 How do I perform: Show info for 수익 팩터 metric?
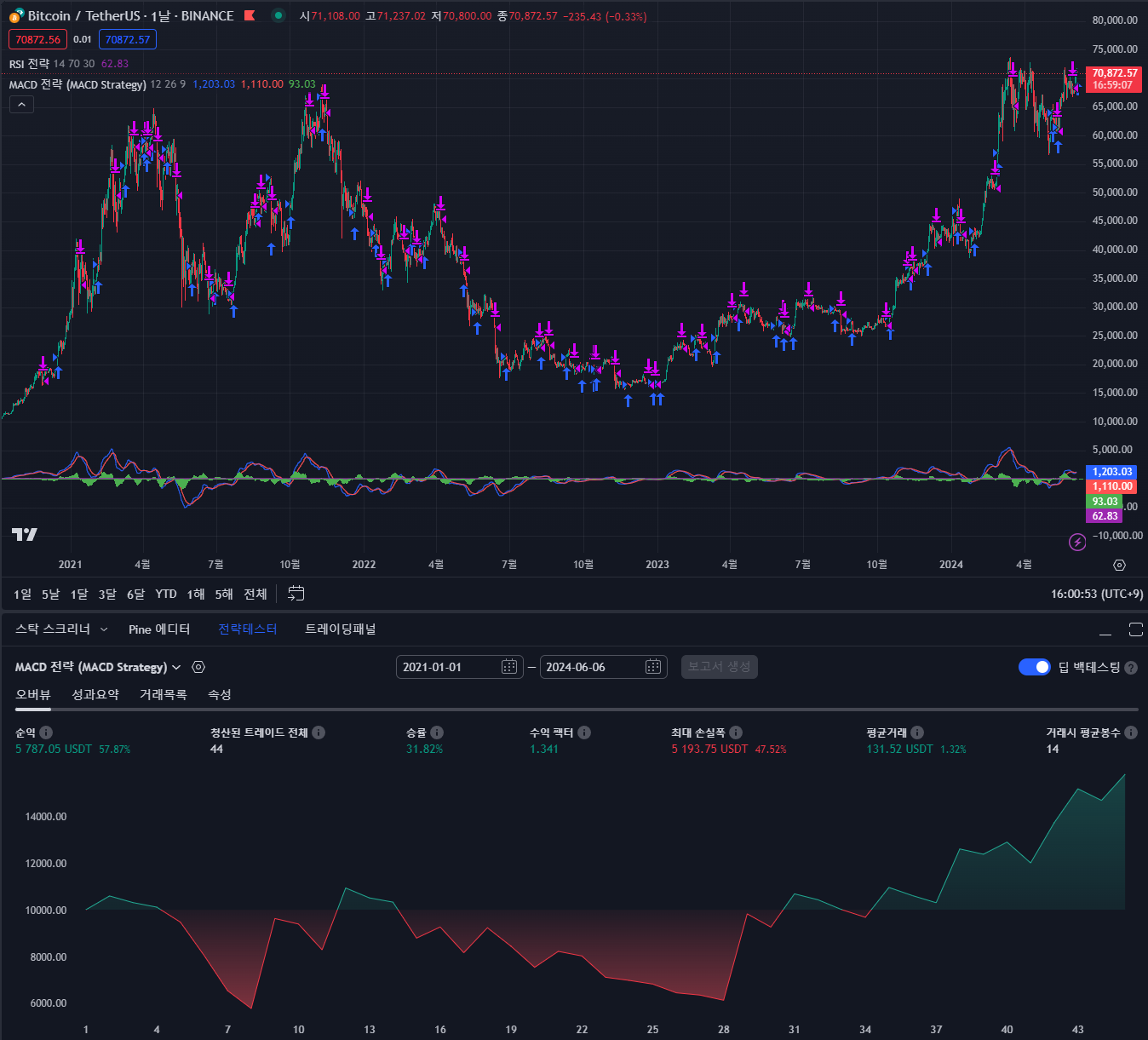(584, 733)
